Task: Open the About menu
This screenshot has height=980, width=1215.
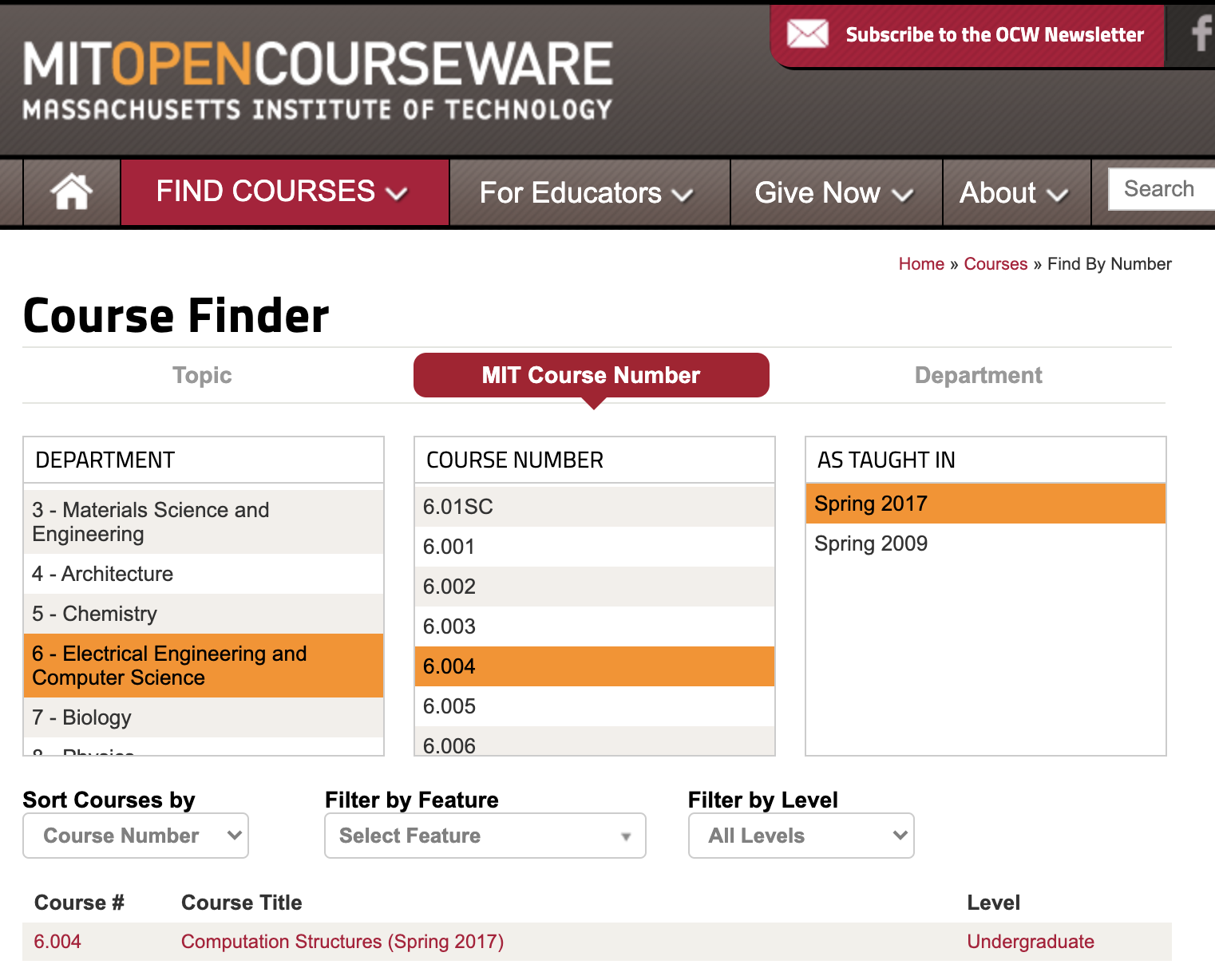Action: (1016, 192)
